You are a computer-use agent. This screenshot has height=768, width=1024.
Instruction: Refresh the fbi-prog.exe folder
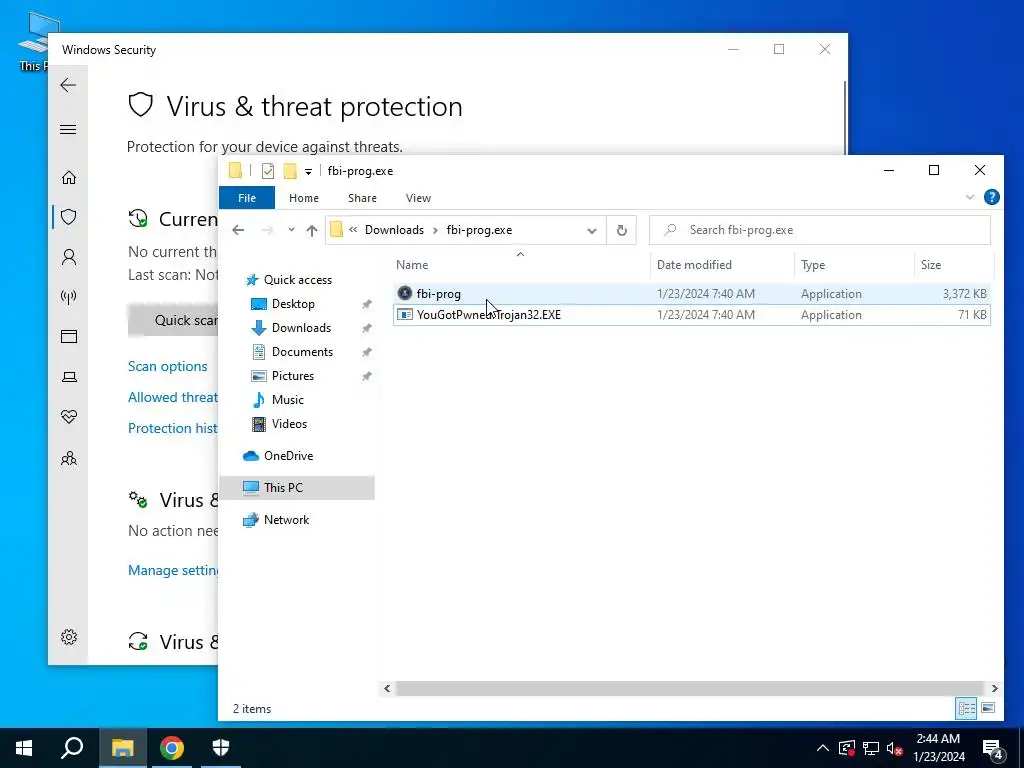tap(622, 230)
